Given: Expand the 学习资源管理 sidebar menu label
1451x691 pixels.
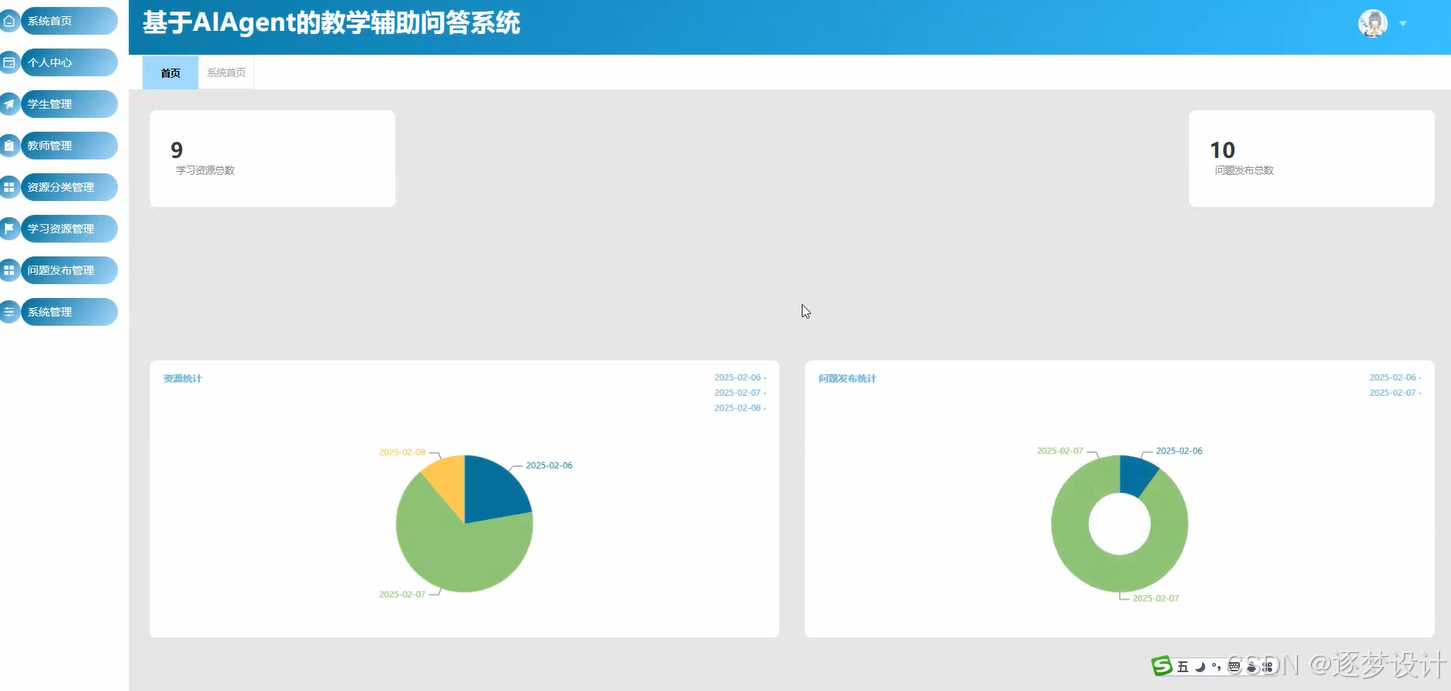Looking at the screenshot, I should click(61, 229).
